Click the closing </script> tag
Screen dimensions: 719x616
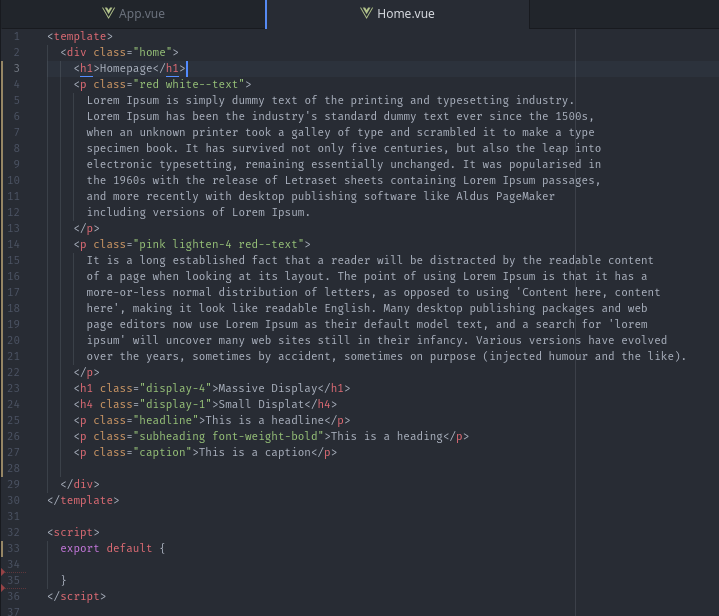(x=77, y=597)
